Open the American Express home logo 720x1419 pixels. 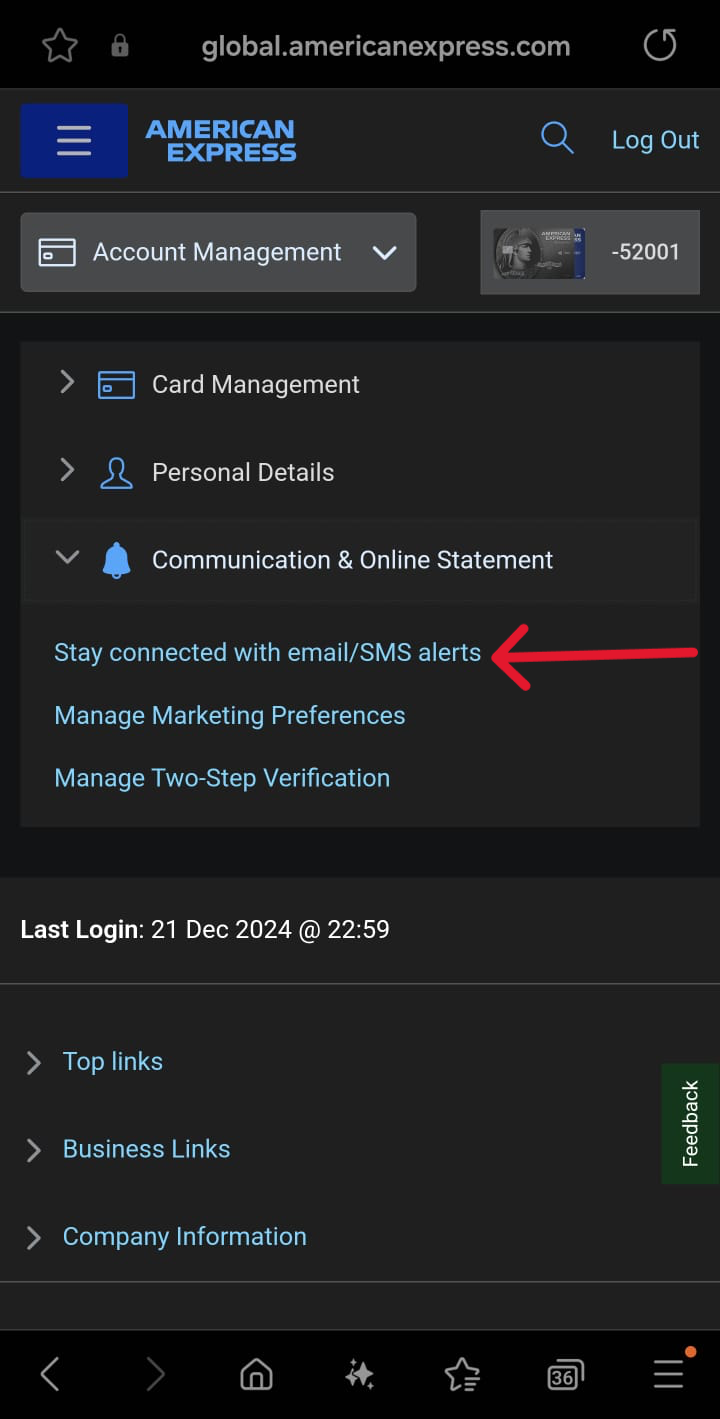(x=220, y=140)
